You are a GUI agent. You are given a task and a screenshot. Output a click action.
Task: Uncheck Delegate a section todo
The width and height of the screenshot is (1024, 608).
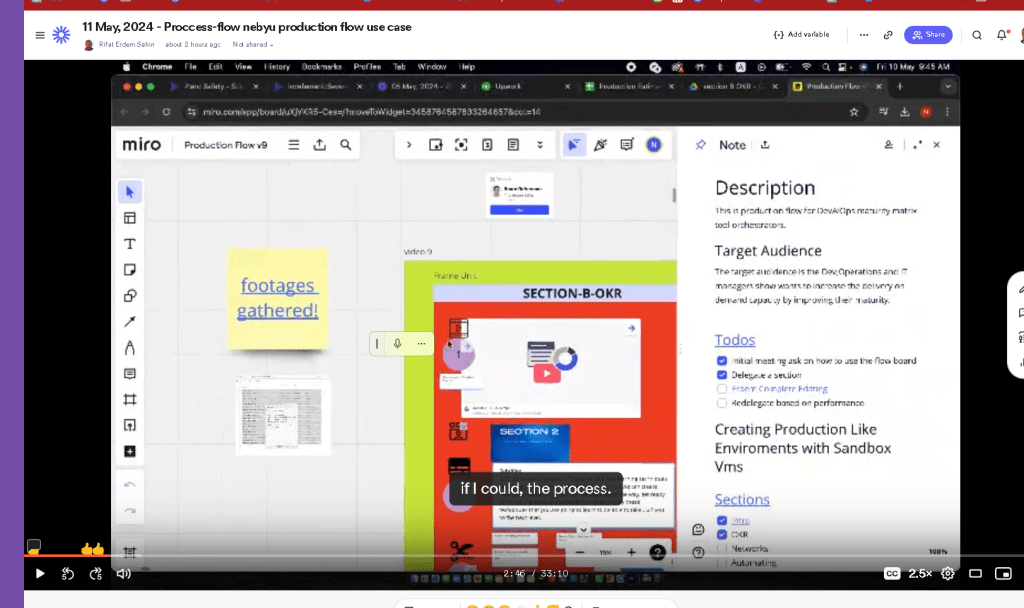point(722,375)
